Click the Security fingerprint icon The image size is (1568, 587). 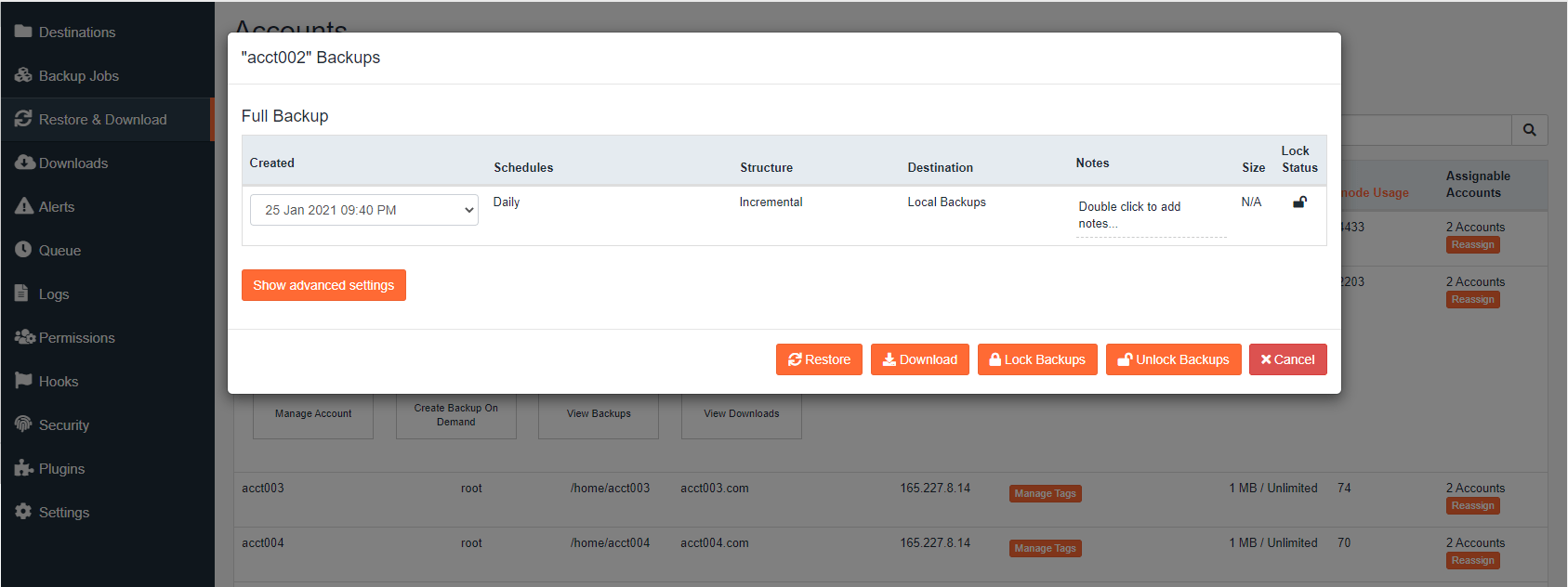23,424
